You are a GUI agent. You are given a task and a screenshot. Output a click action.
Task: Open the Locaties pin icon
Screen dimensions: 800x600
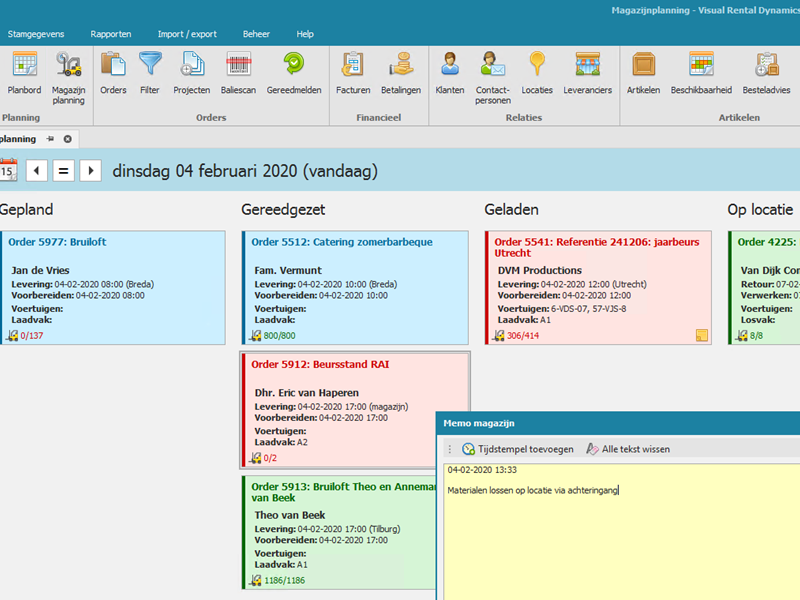[x=537, y=73]
